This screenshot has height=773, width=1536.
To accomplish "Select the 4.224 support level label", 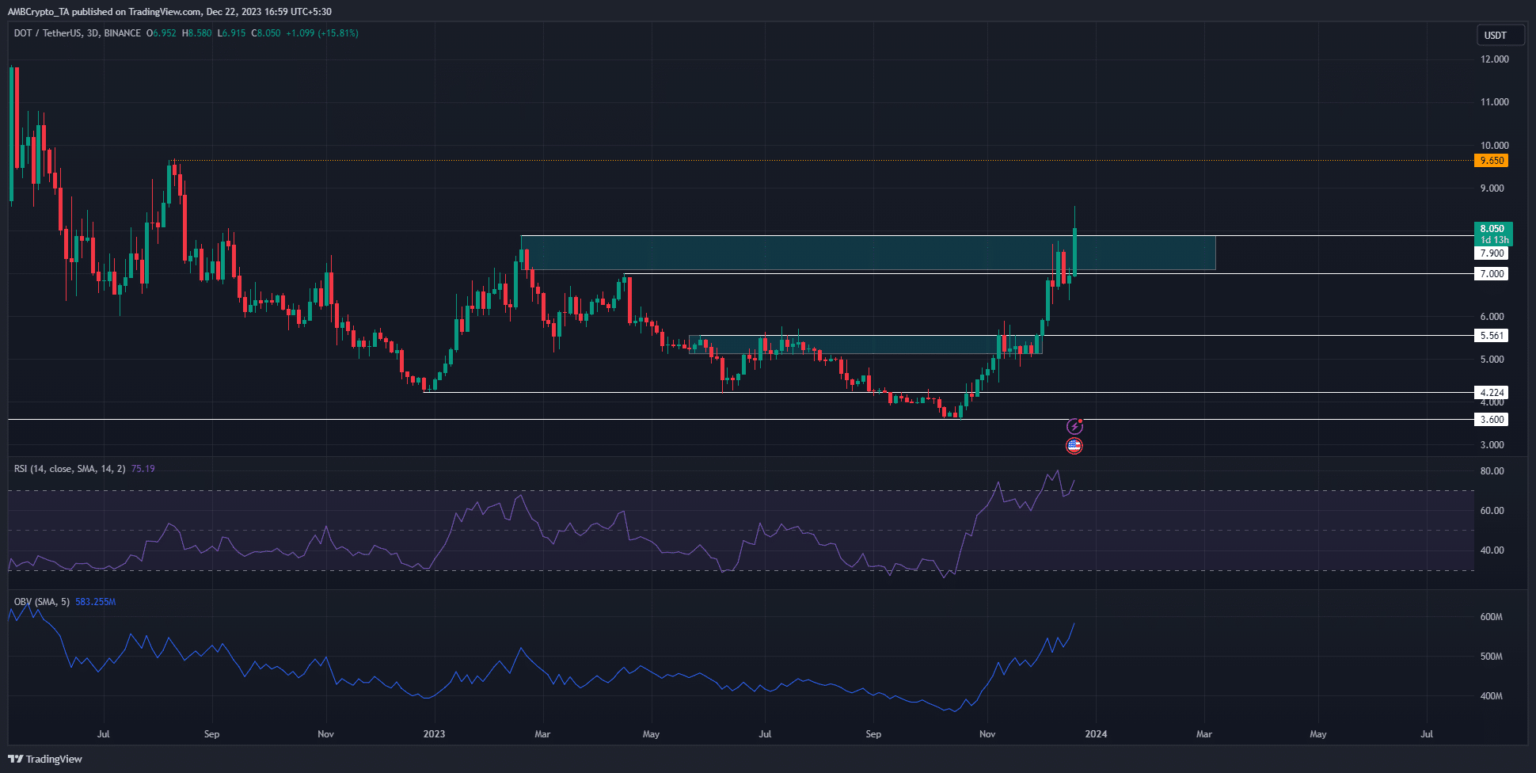I will pos(1491,393).
